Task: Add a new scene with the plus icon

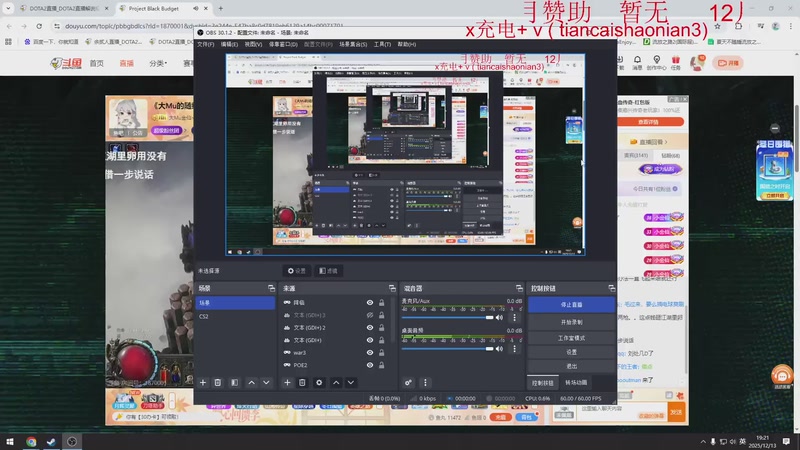Action: [x=203, y=383]
